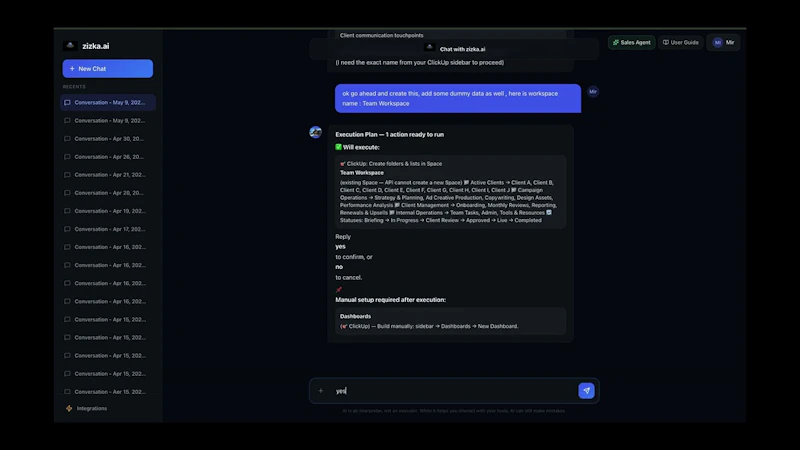The image size is (800, 450).
Task: Click the ClickUp icon before Create folders
Action: pos(343,164)
